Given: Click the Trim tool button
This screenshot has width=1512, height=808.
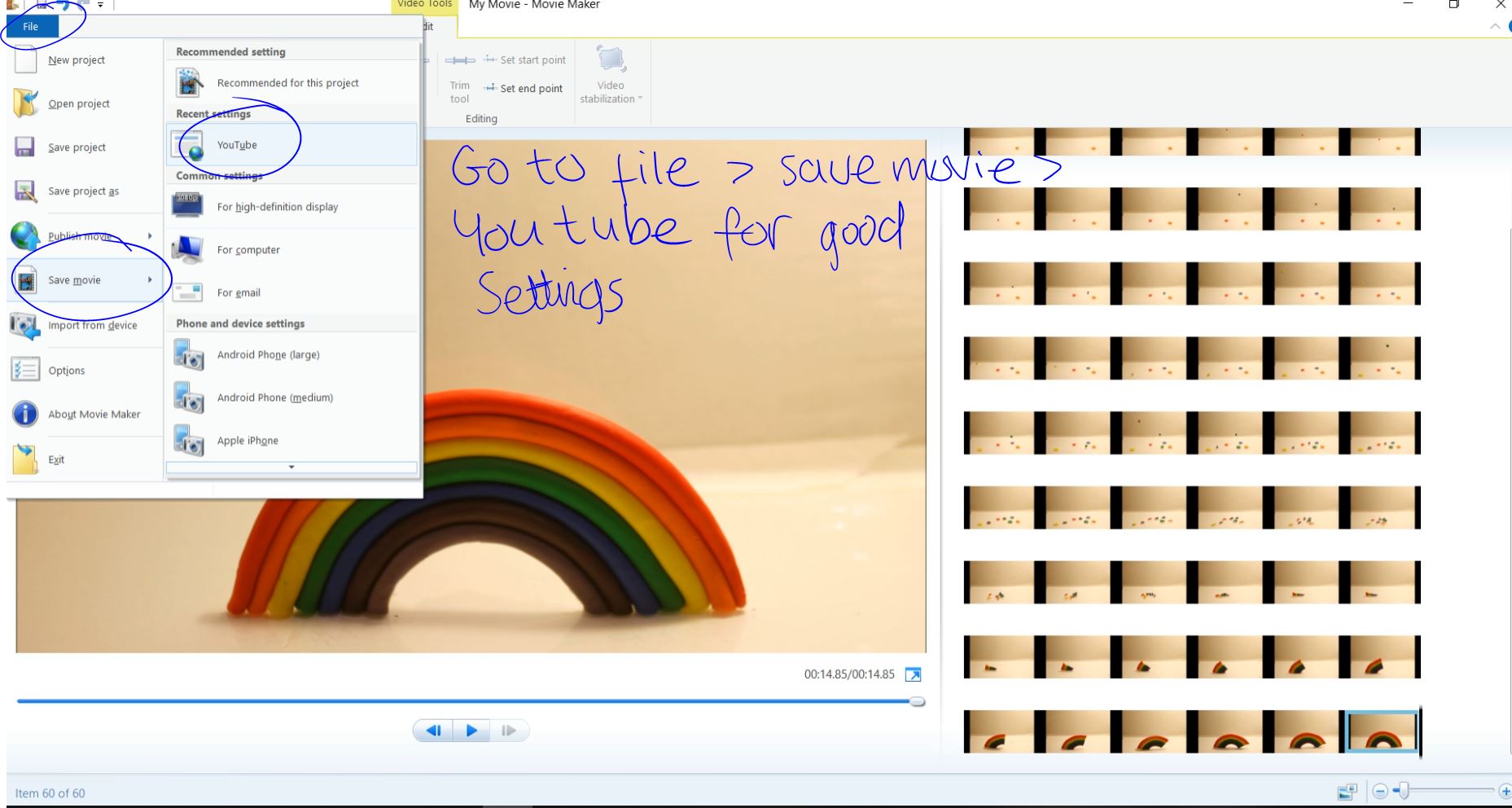Looking at the screenshot, I should [x=460, y=79].
